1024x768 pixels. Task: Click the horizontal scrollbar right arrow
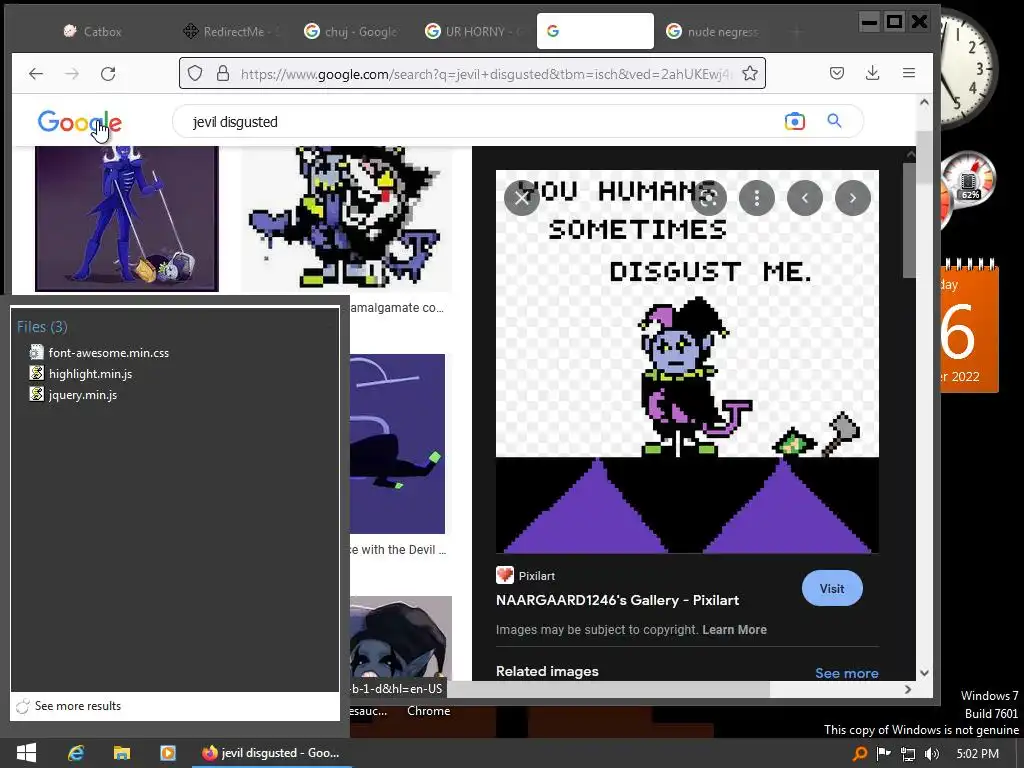tap(908, 689)
